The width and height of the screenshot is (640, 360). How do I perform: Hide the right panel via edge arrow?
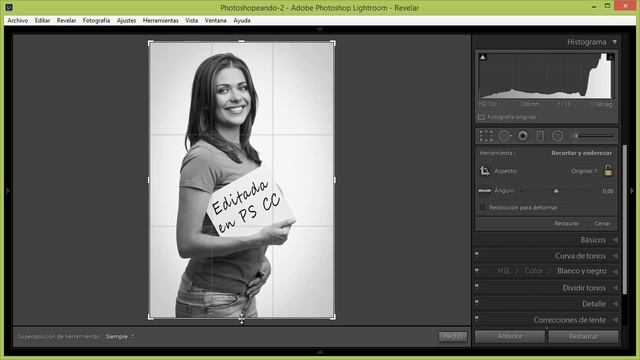632,191
